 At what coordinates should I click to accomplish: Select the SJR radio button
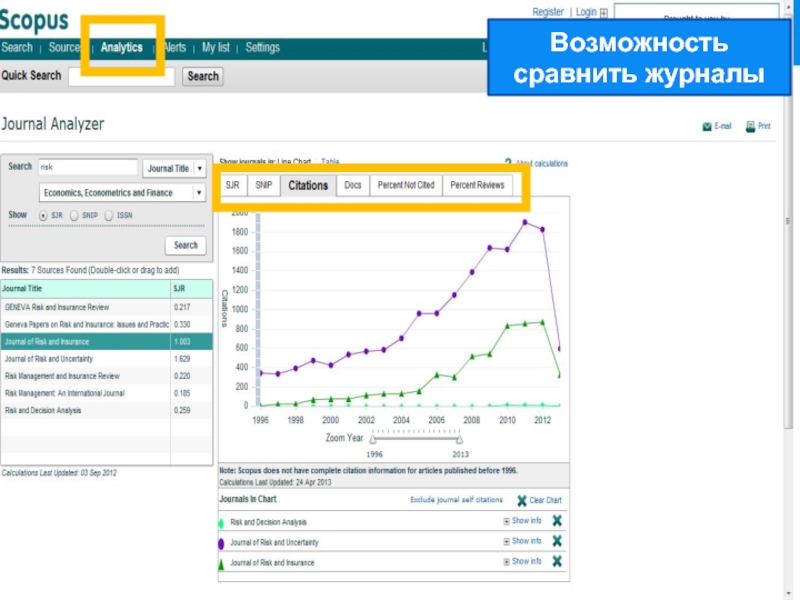43,215
